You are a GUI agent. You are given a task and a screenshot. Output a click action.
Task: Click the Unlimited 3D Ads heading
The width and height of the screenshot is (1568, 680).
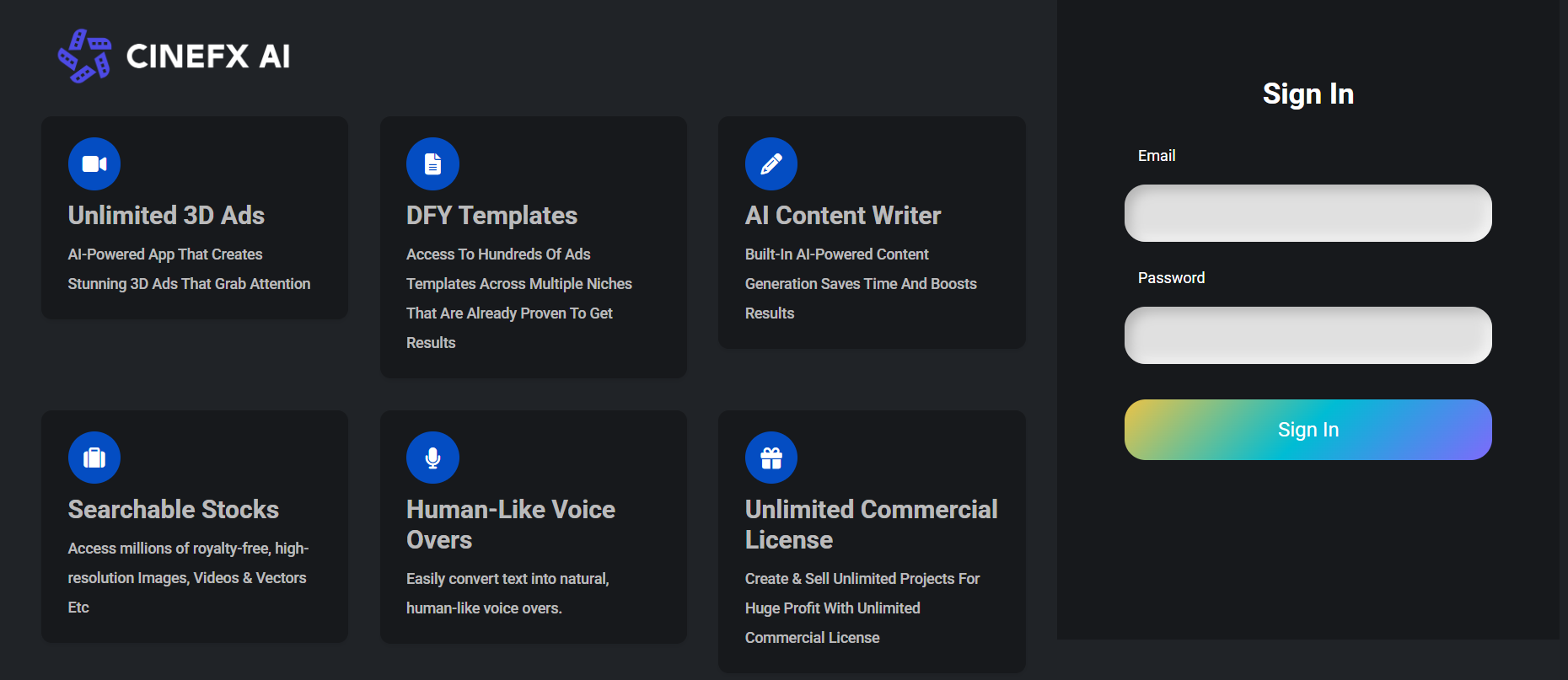coord(166,216)
